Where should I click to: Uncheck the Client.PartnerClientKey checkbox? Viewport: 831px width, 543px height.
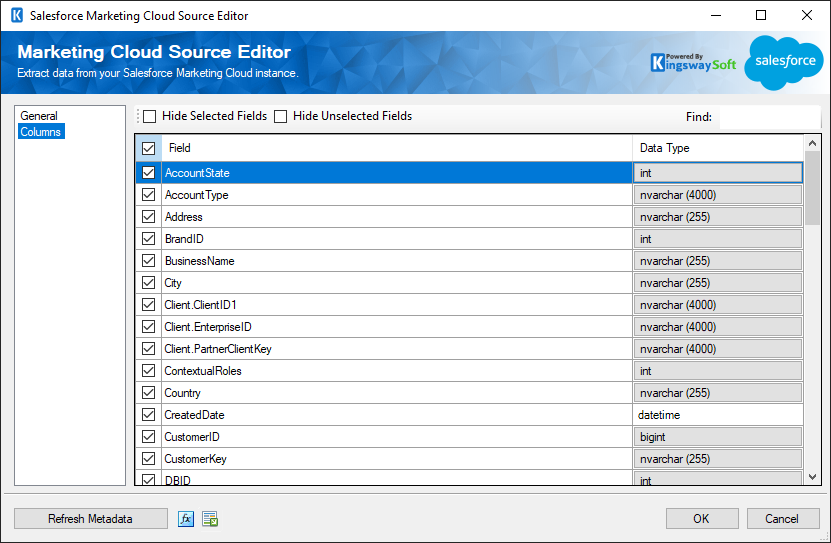click(148, 349)
